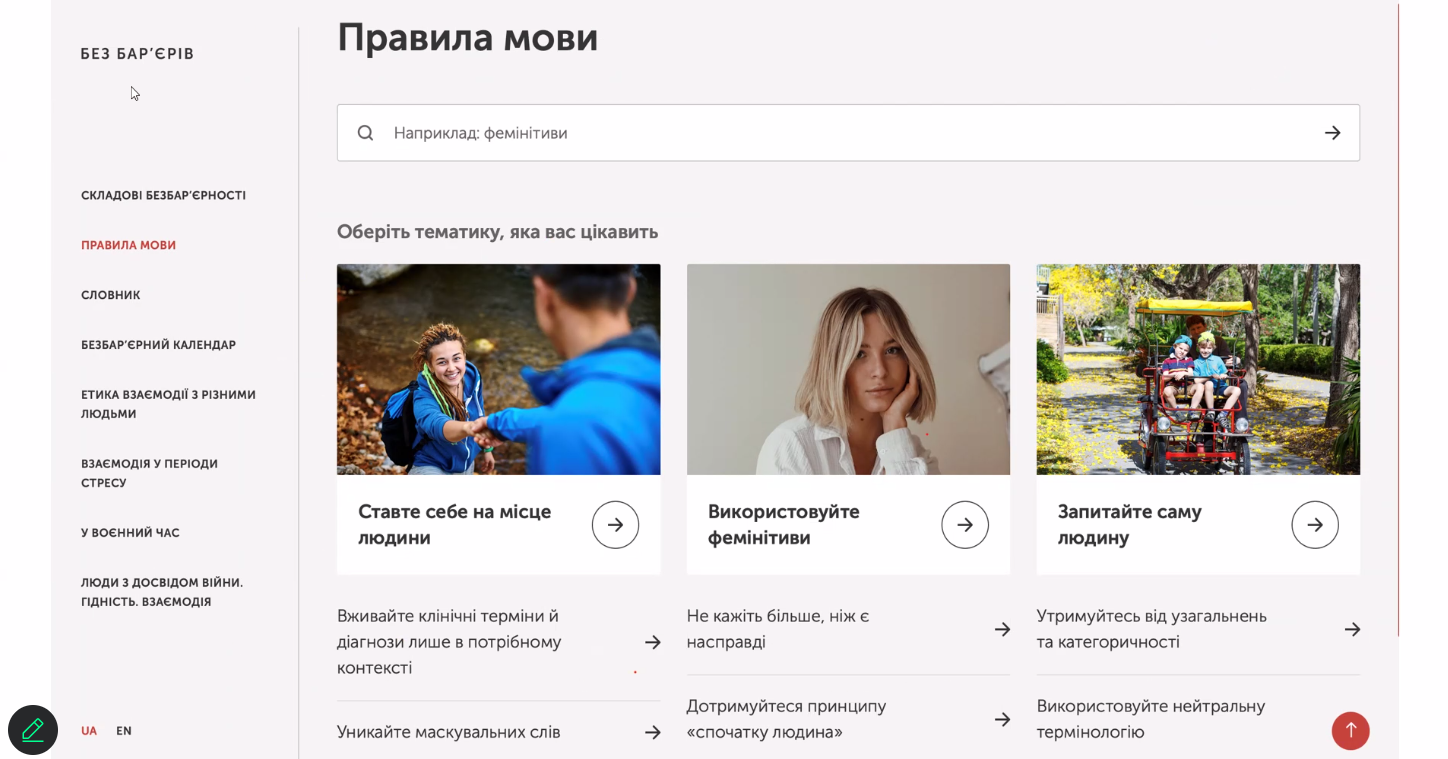Click circled arrow on 'Ставте себе на місце людини'
Image resolution: width=1448 pixels, height=759 pixels.
click(615, 525)
